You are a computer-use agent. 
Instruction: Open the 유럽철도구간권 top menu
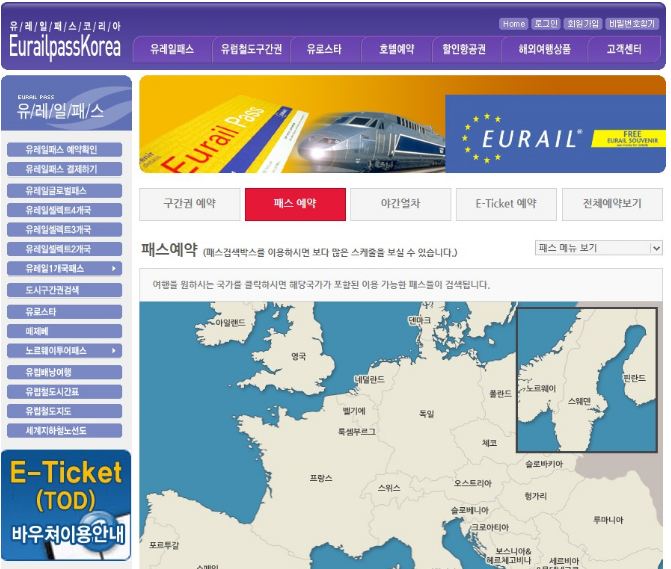coord(251,49)
